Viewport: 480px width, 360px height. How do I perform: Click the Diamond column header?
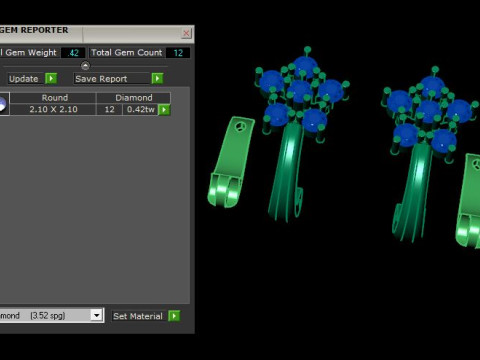[134, 98]
